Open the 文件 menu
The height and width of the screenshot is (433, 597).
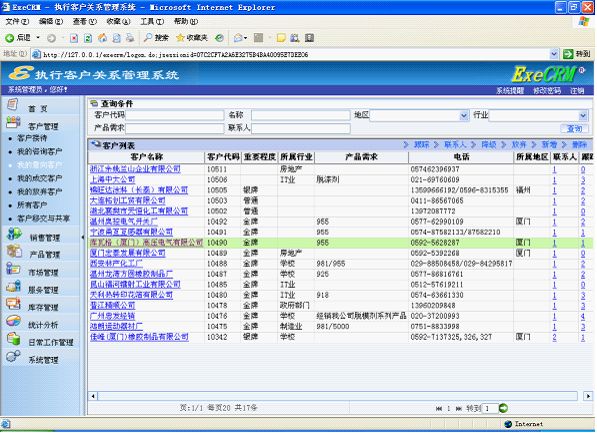[17, 22]
